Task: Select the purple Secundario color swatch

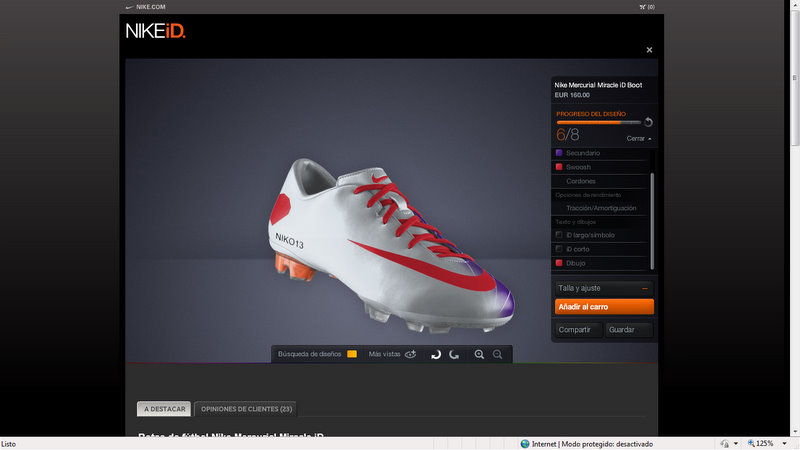Action: 559,153
